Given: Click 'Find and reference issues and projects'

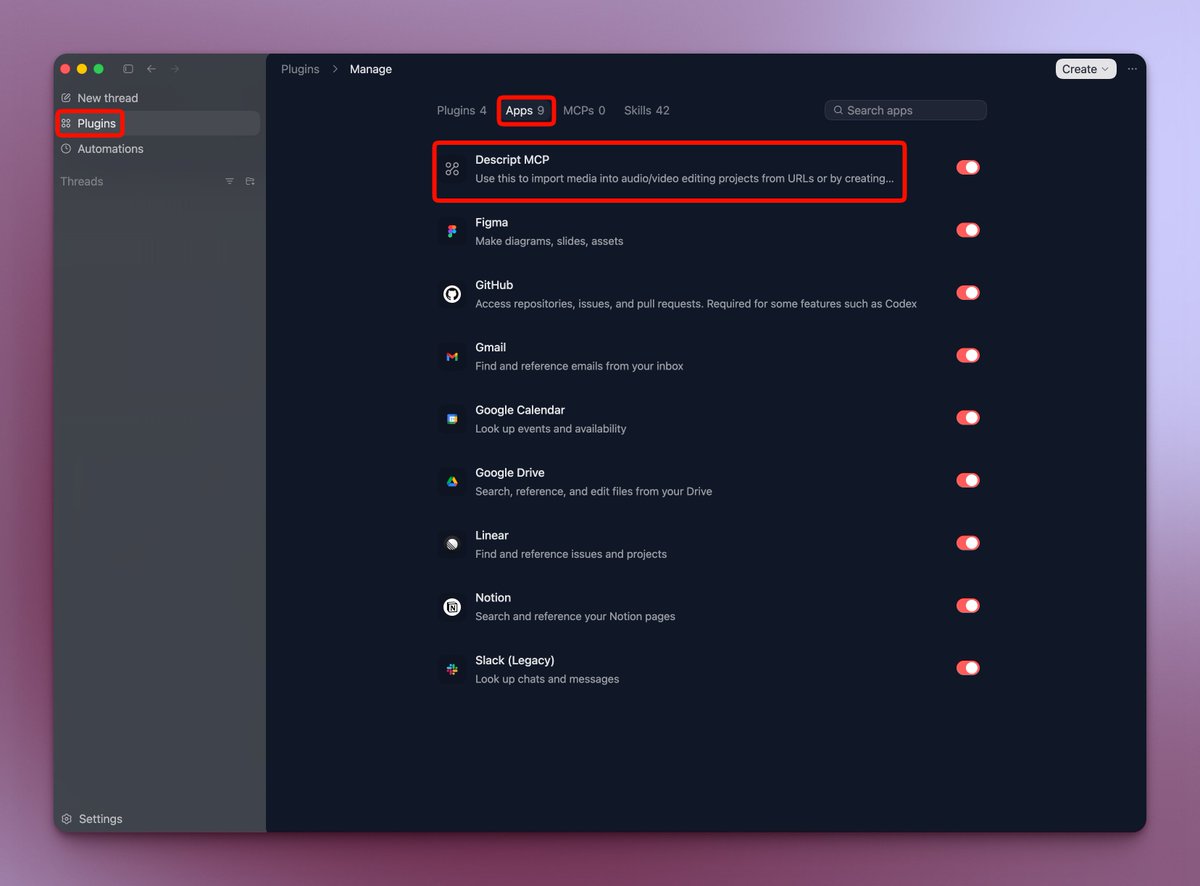Looking at the screenshot, I should [x=571, y=554].
